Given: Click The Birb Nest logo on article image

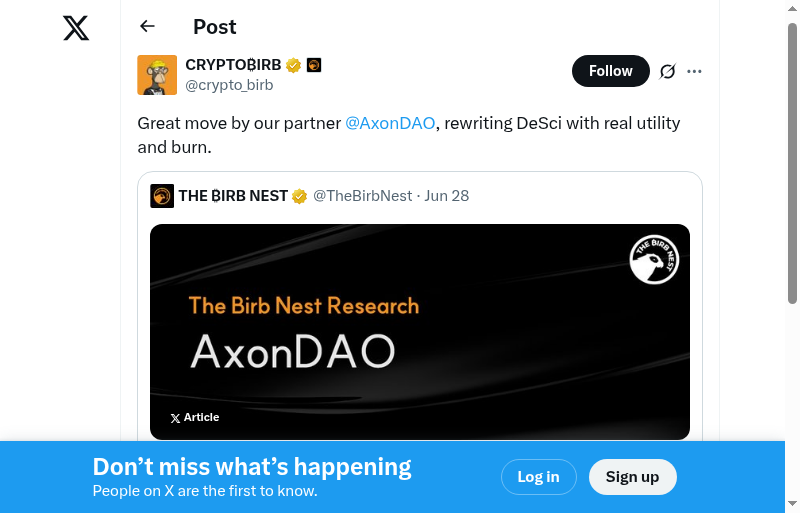Looking at the screenshot, I should click(x=654, y=260).
